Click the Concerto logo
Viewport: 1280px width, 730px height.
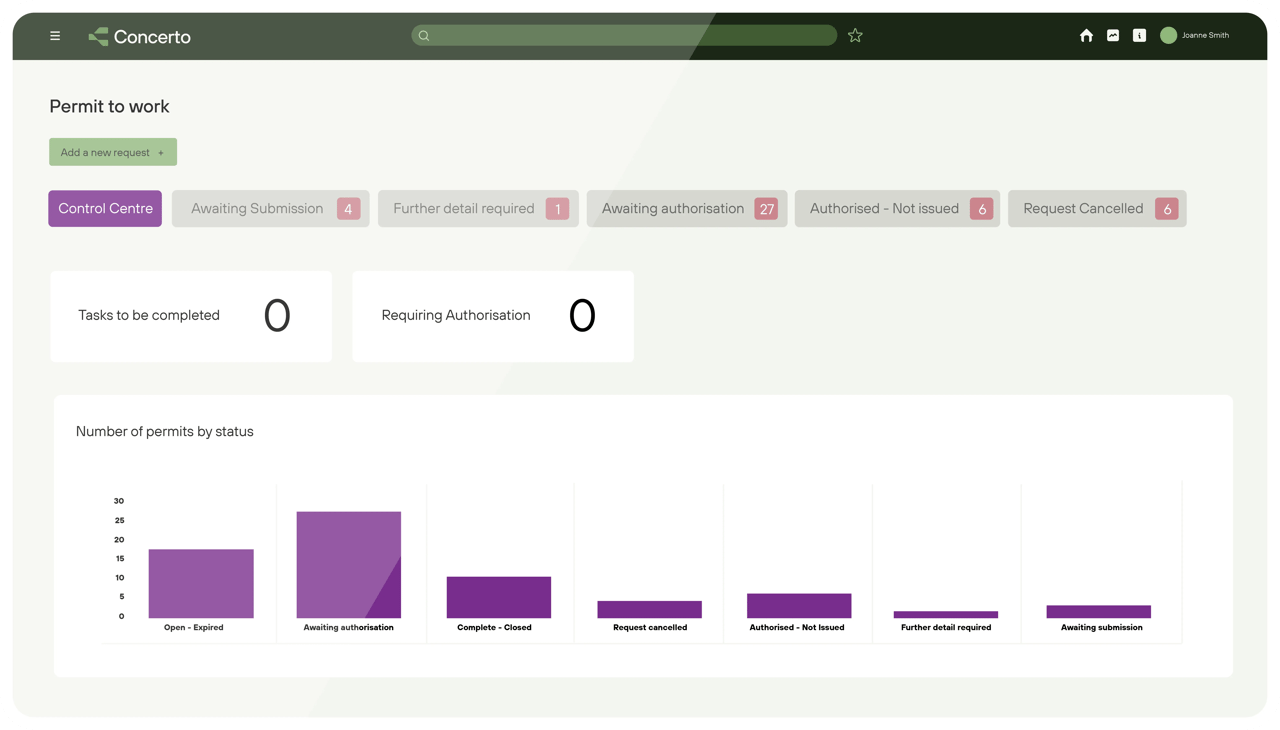pyautogui.click(x=139, y=37)
